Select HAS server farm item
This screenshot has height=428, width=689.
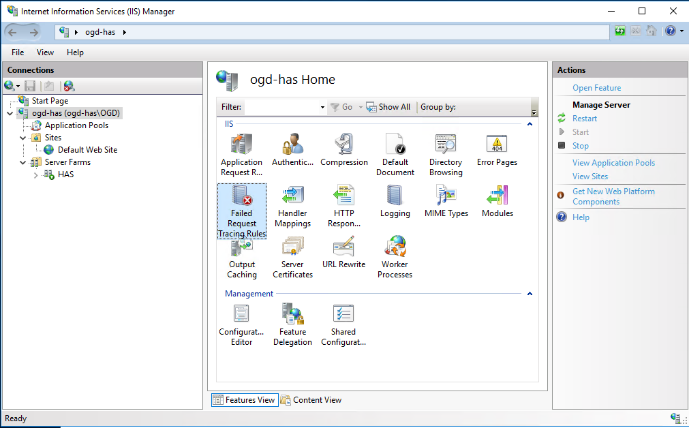[65, 174]
